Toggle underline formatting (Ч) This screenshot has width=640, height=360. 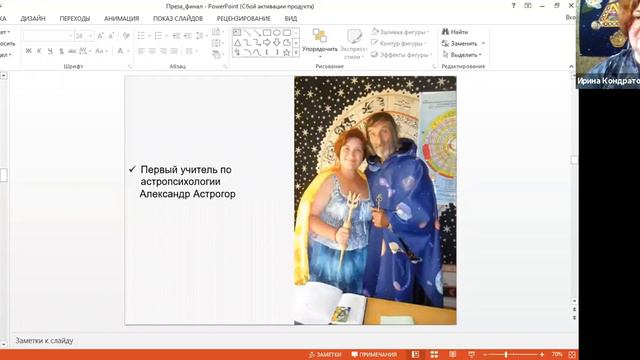click(x=50, y=51)
